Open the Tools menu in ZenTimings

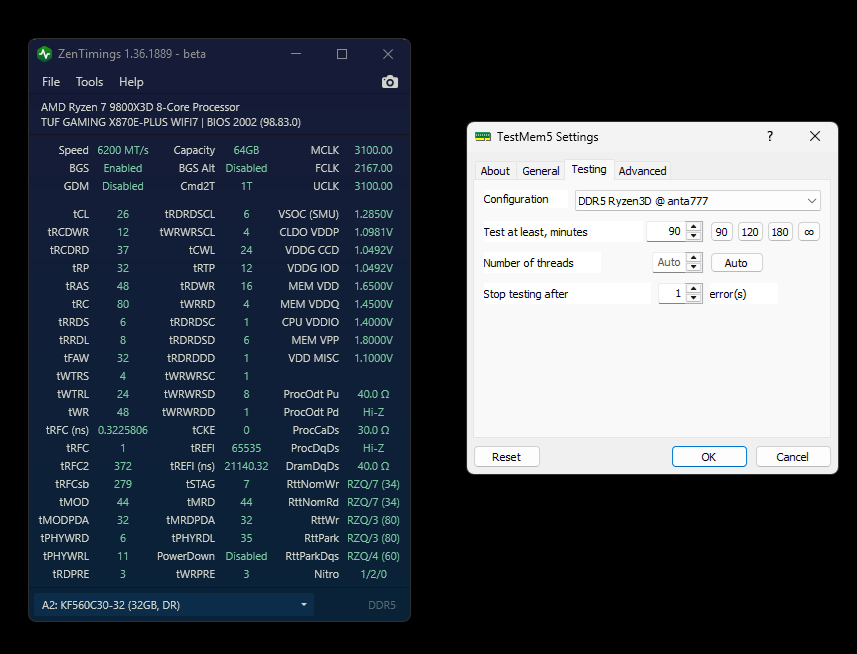pyautogui.click(x=89, y=82)
